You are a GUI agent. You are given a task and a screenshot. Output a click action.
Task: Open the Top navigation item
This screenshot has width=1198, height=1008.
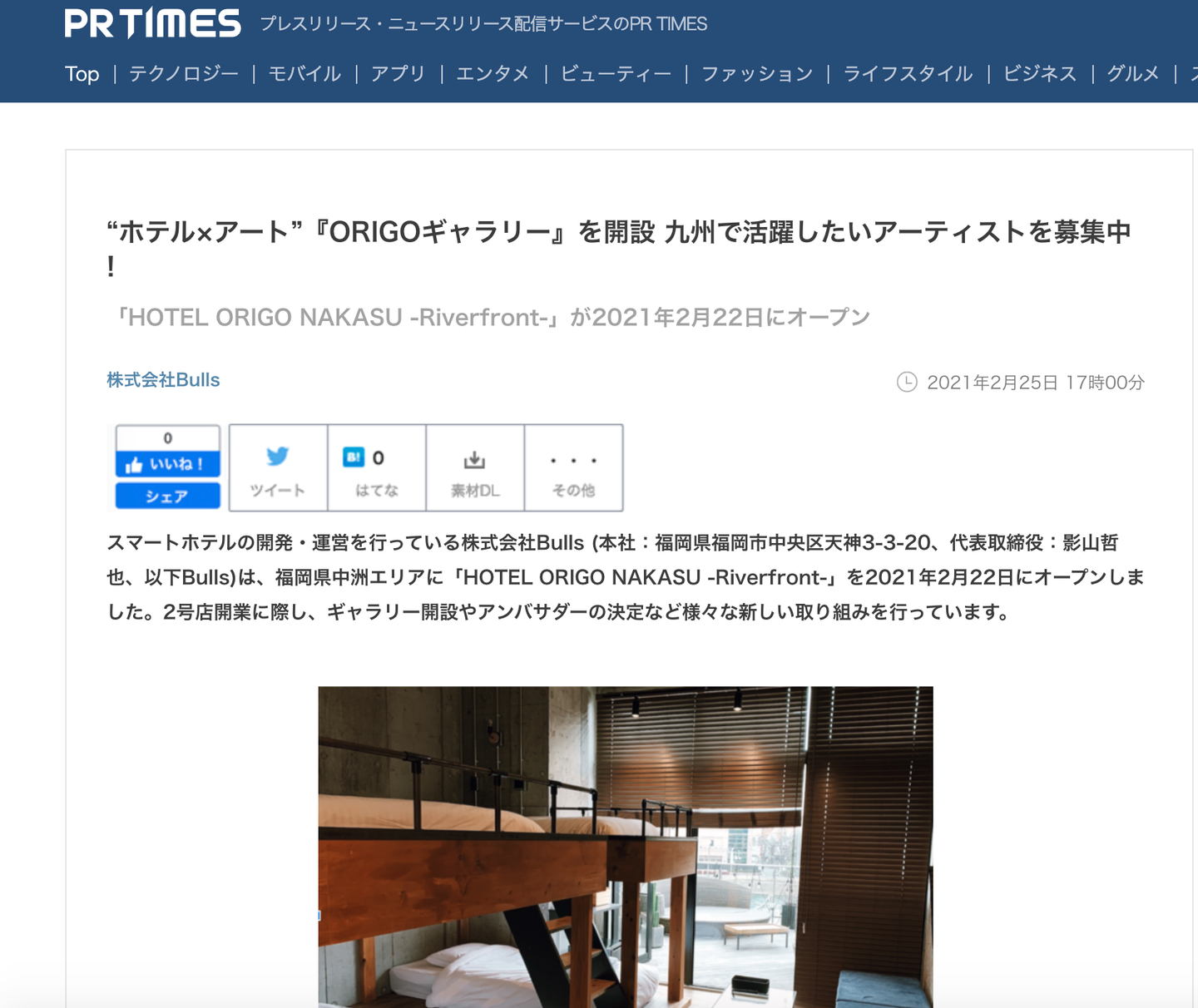coord(82,74)
